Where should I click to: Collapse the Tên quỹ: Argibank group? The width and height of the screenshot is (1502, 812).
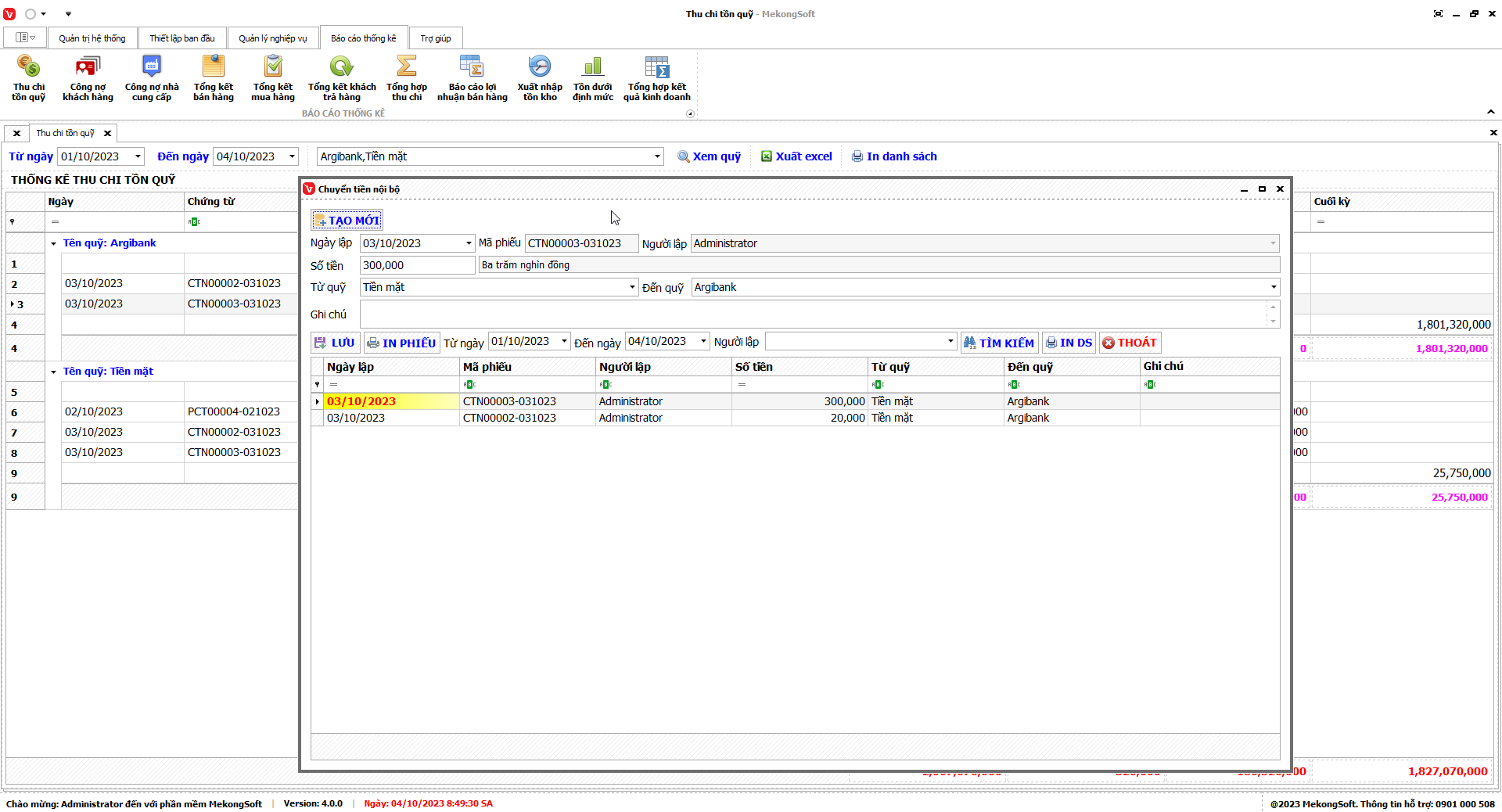click(54, 243)
